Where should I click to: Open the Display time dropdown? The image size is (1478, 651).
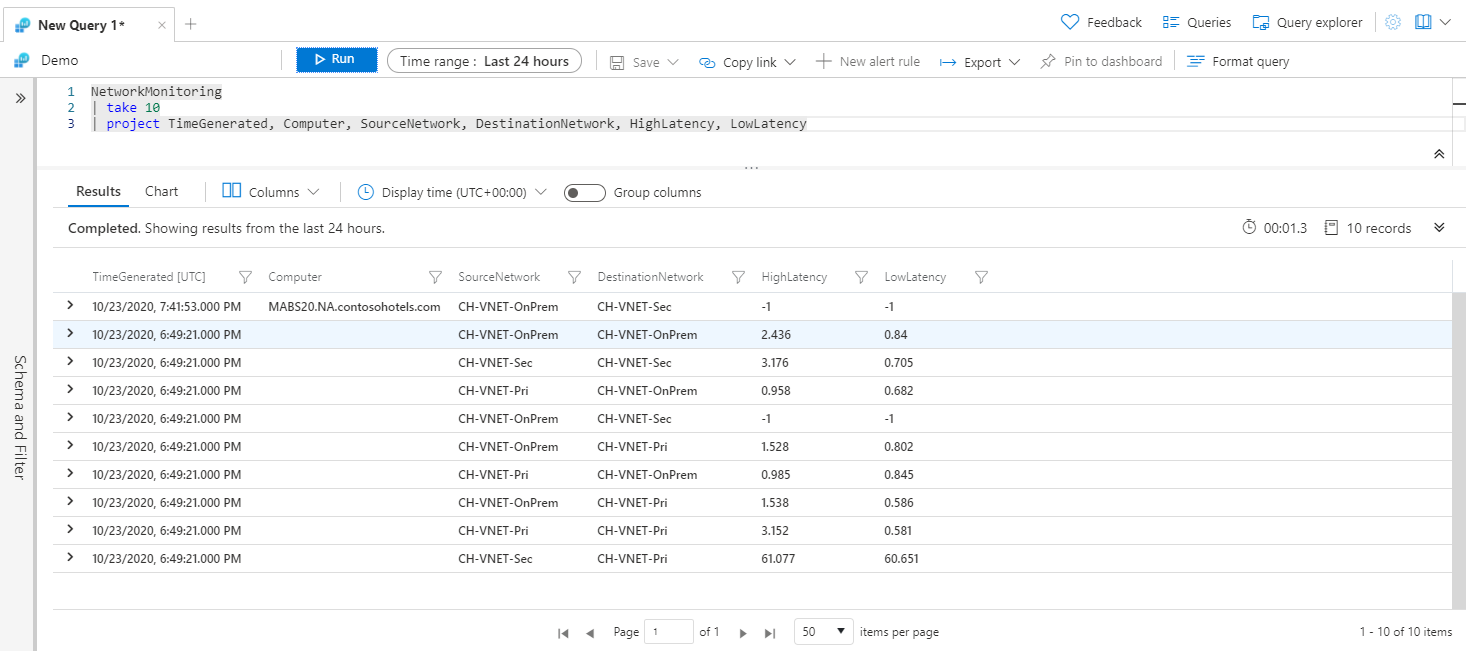click(452, 192)
